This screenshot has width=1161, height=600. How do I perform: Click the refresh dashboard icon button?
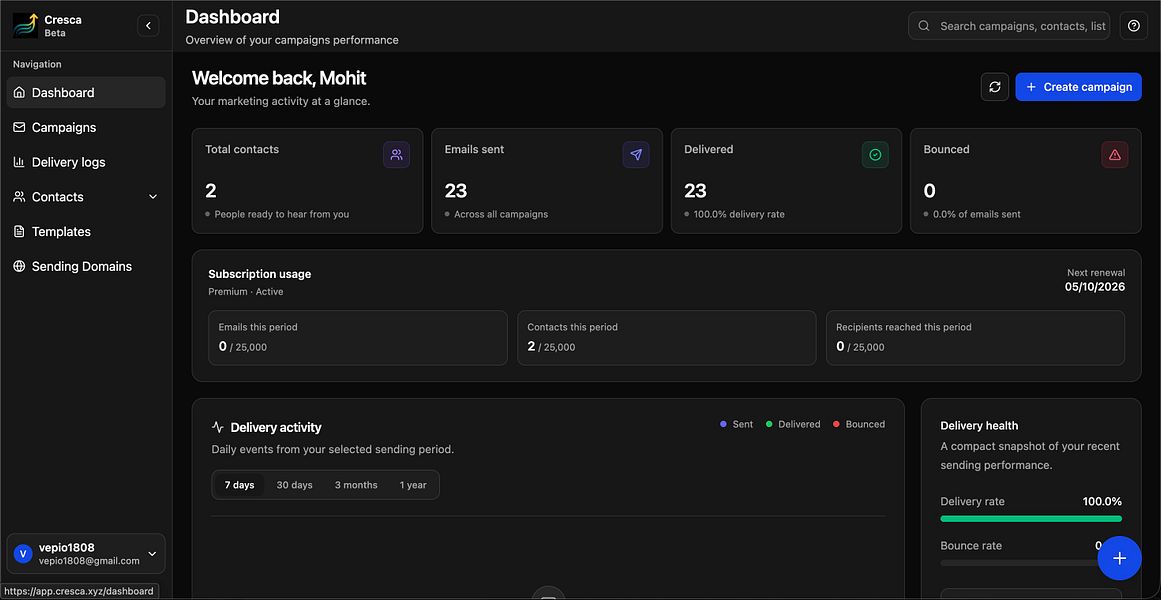coord(994,87)
